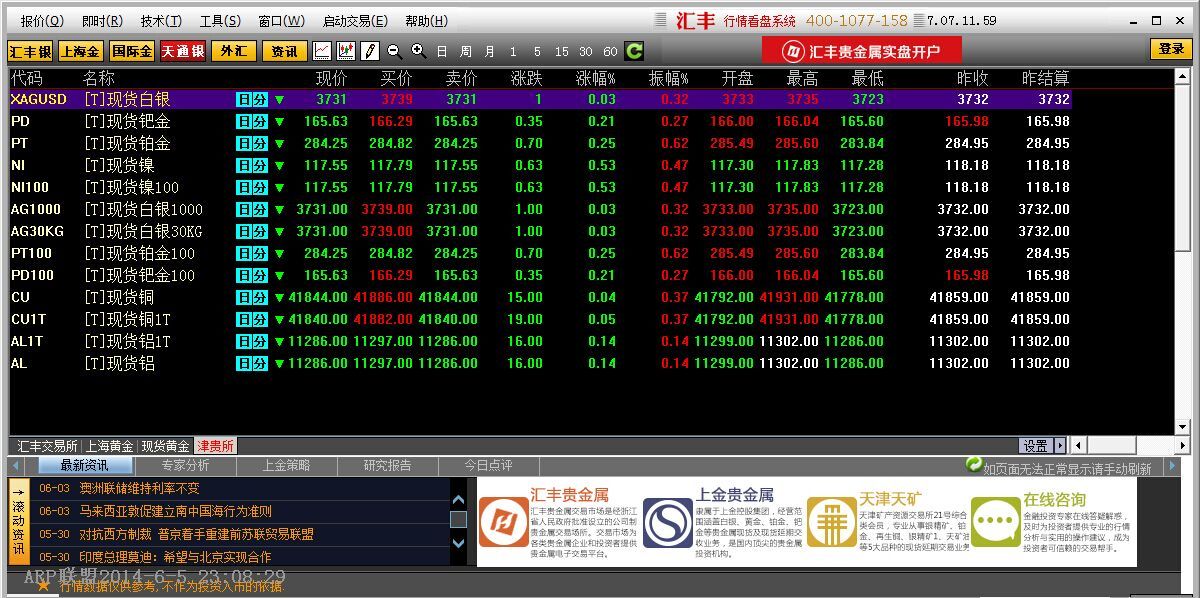
Task: Click the green refresh icon in toolbar
Action: [x=634, y=51]
